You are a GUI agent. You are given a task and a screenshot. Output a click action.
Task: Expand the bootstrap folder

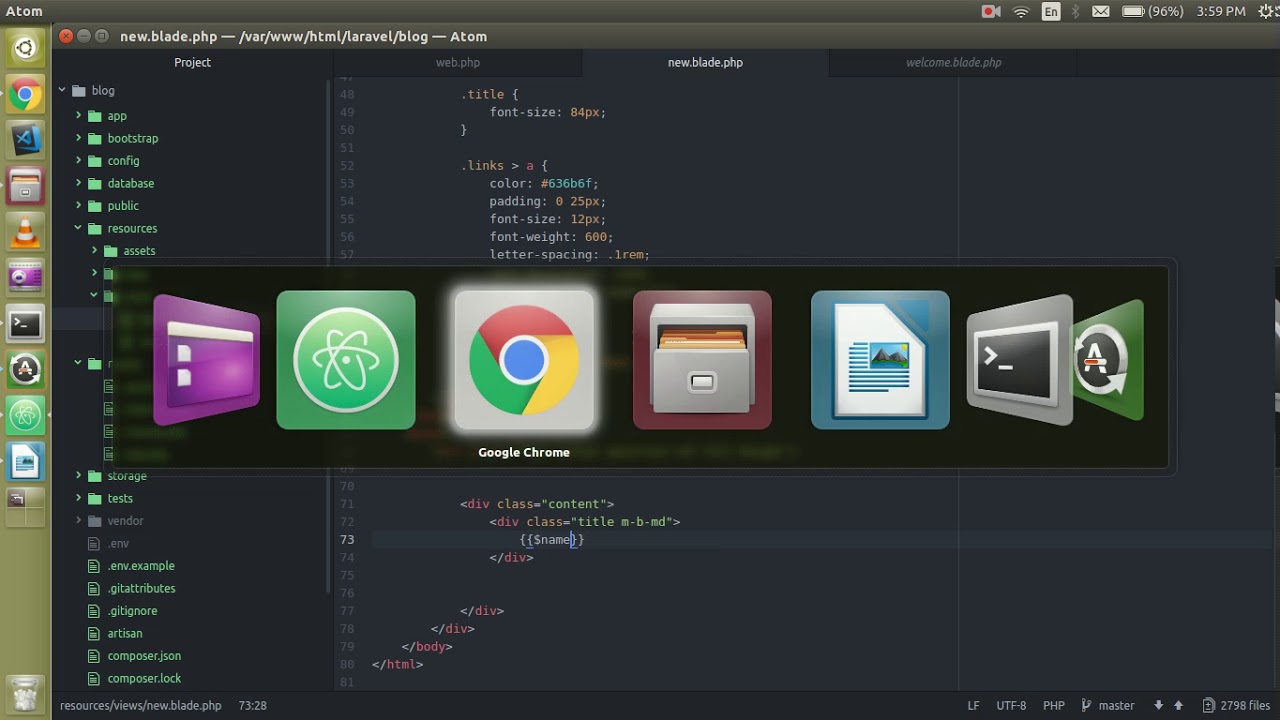pos(78,138)
